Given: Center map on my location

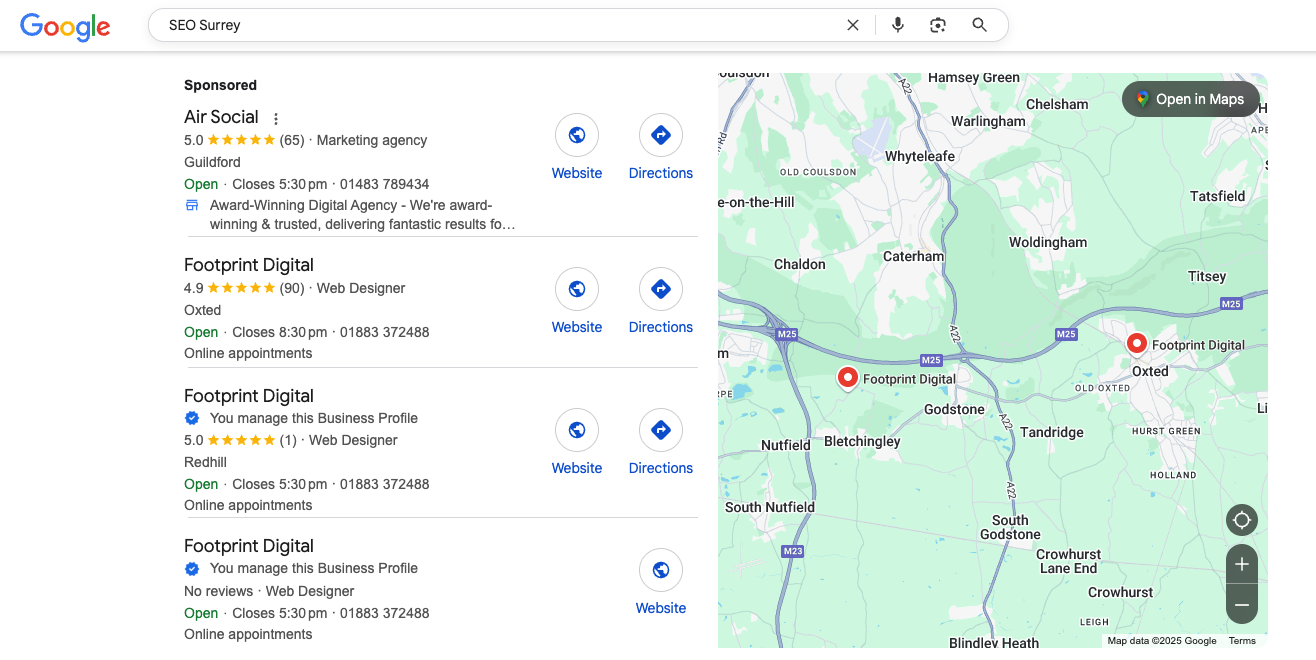Looking at the screenshot, I should (1242, 520).
